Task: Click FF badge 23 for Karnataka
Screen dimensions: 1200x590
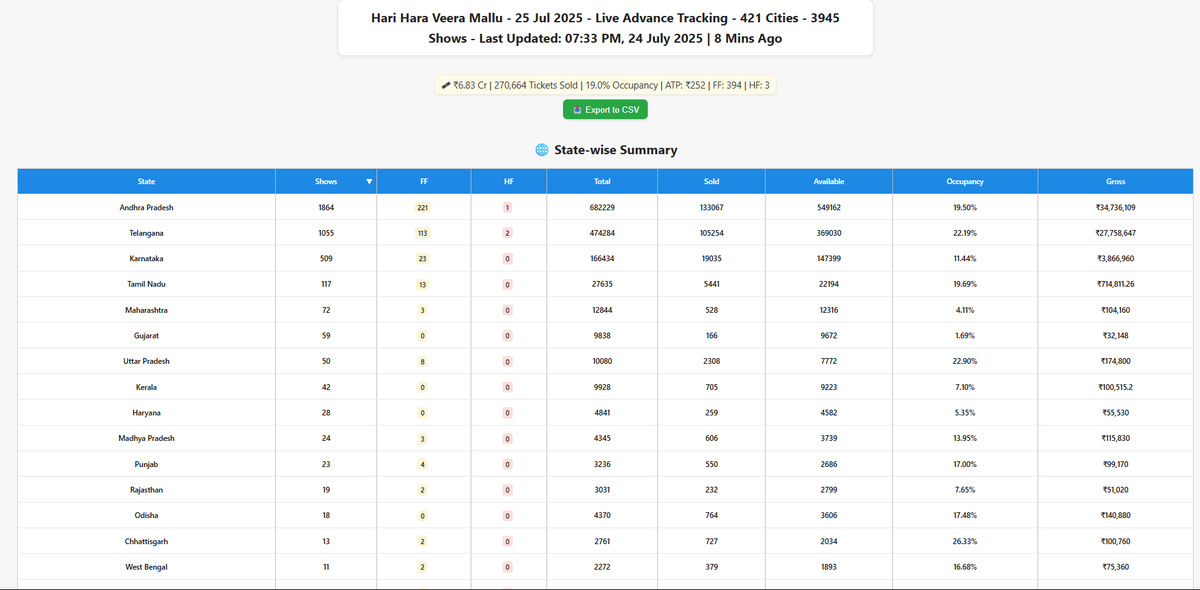Action: point(424,259)
